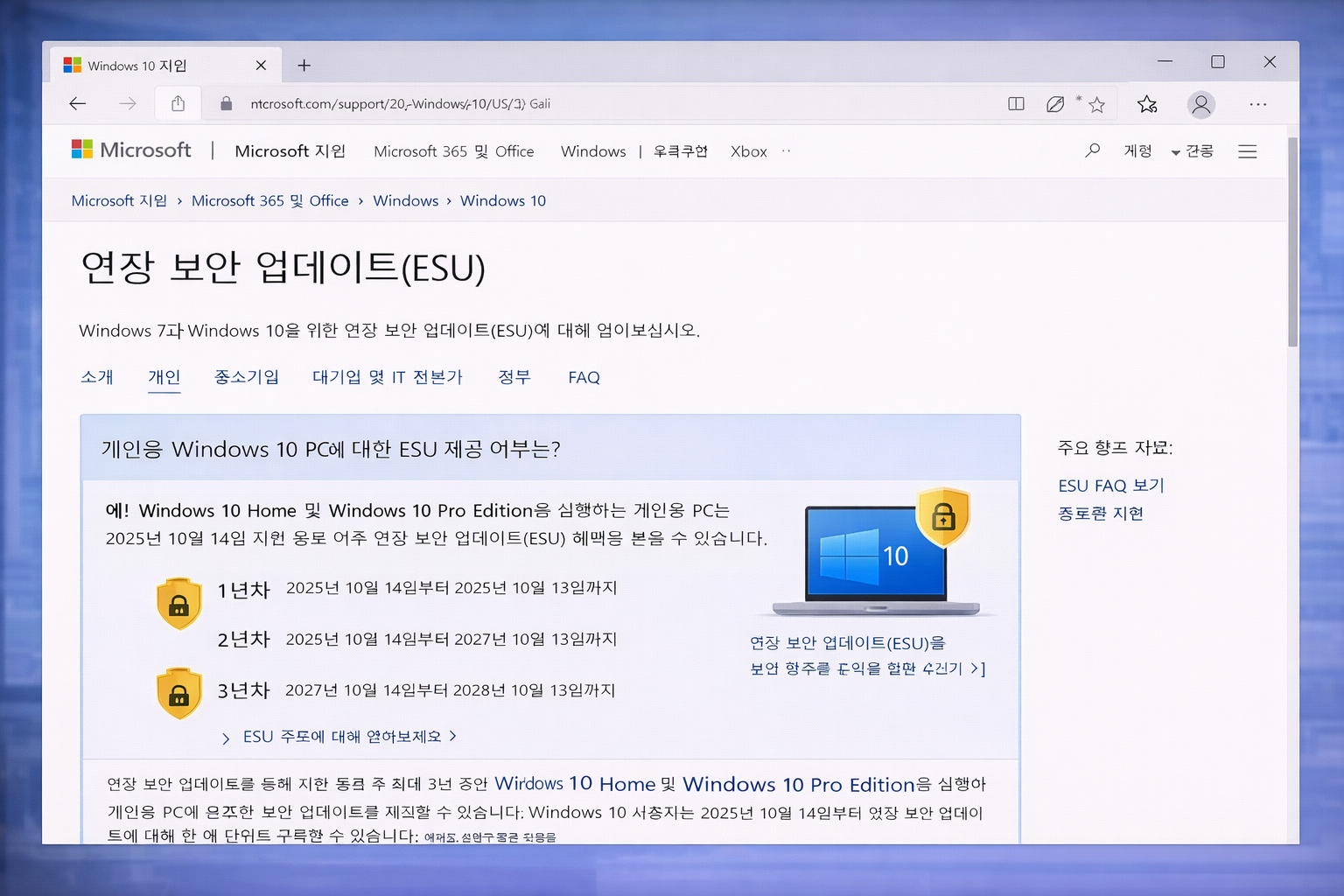Click the search magnifier icon
1344x896 pixels.
click(1092, 150)
